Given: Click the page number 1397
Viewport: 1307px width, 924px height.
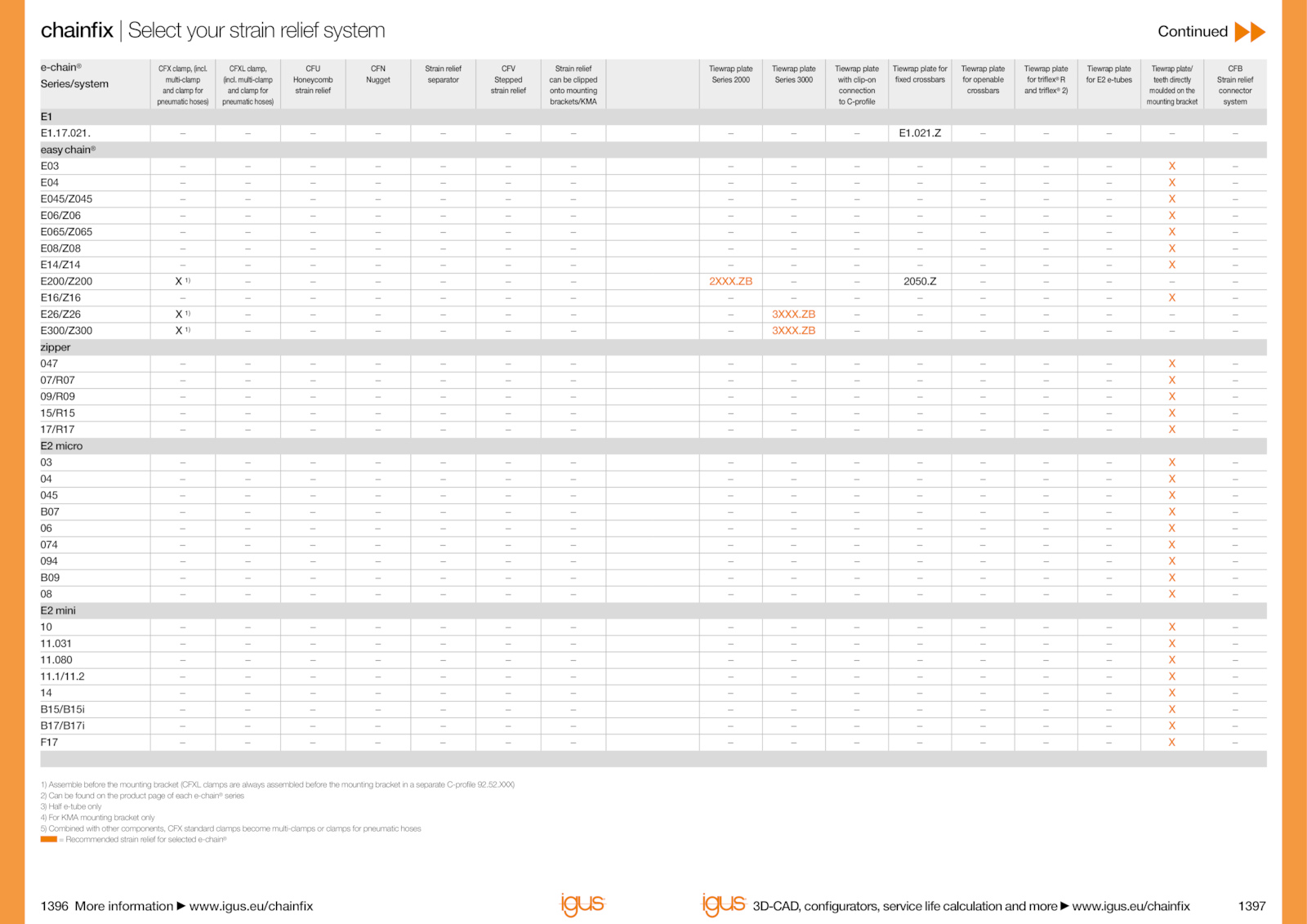Looking at the screenshot, I should [1251, 906].
